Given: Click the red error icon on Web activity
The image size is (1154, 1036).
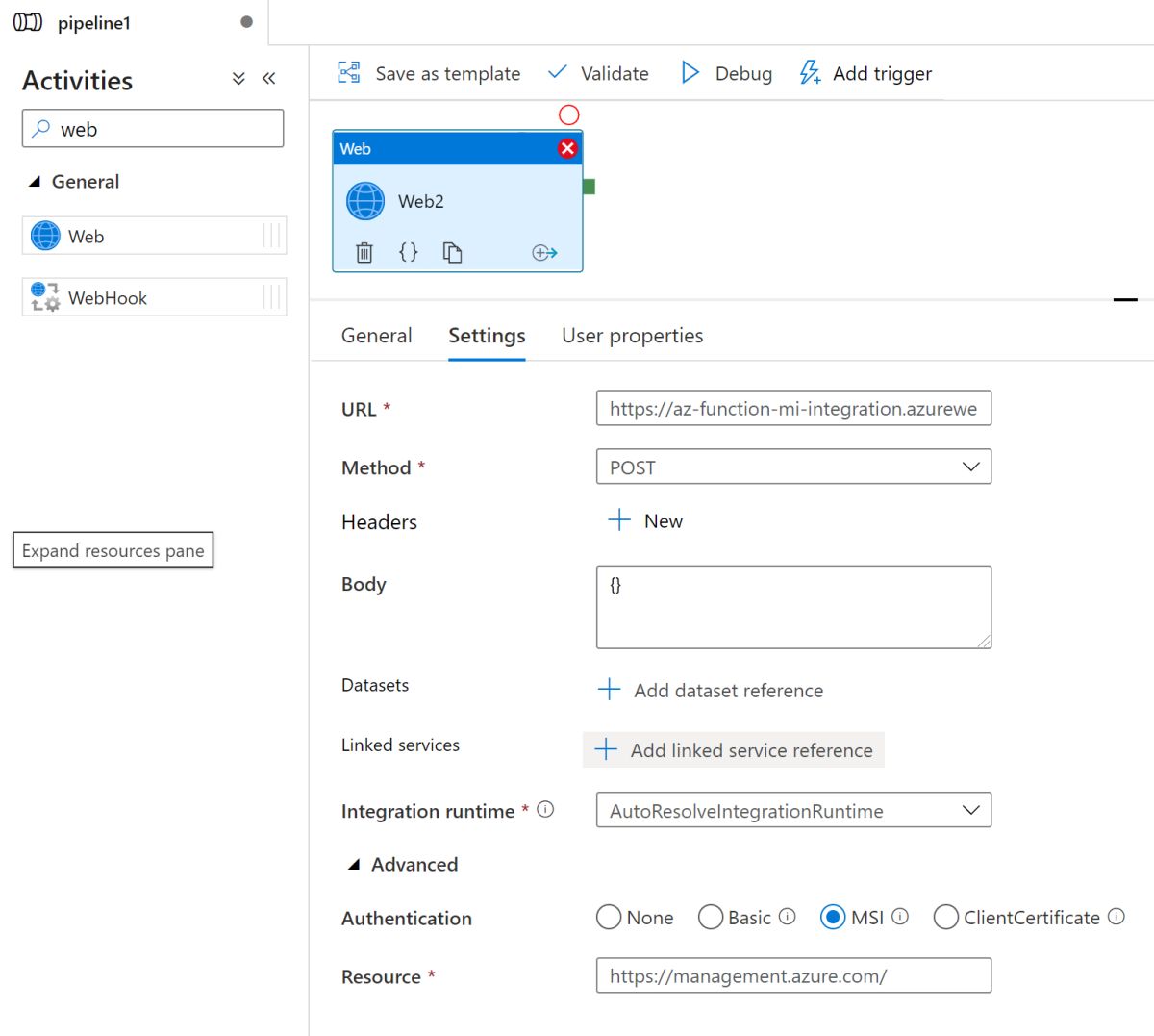Looking at the screenshot, I should click(x=567, y=148).
